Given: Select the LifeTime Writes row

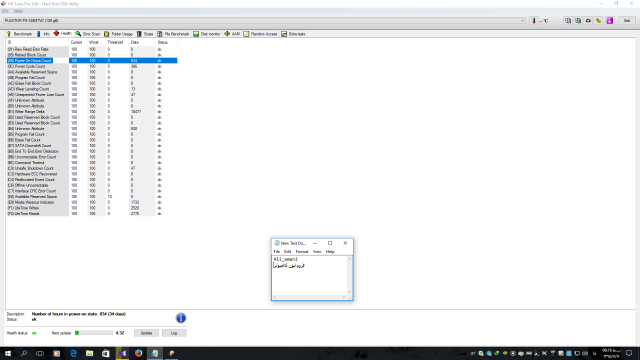Looking at the screenshot, I should [x=92, y=208].
